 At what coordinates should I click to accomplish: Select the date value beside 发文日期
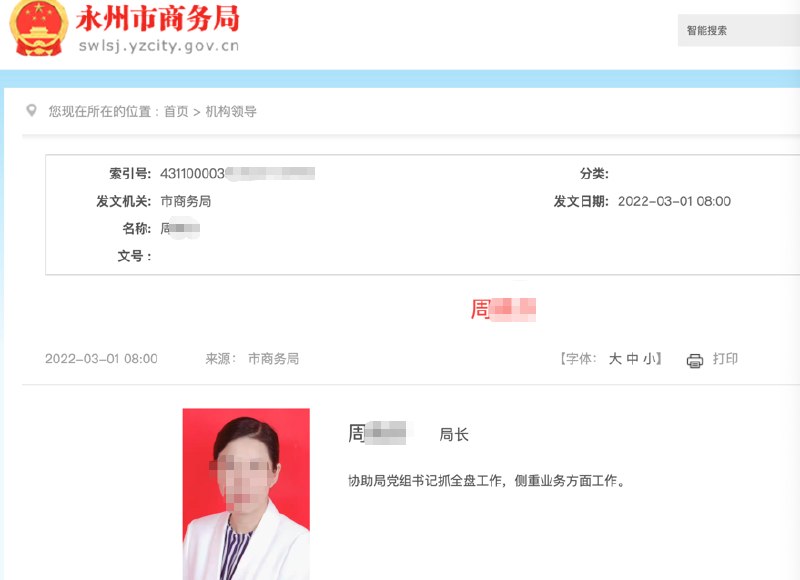[674, 201]
